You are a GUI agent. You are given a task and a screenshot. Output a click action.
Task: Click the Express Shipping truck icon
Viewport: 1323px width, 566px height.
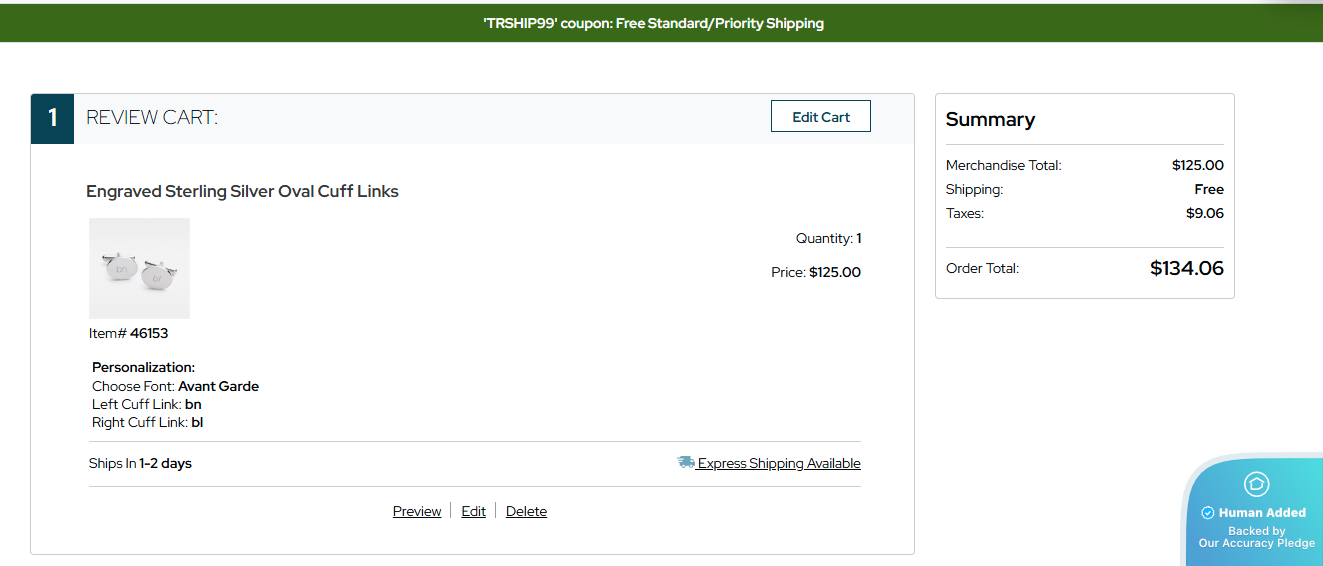pos(685,462)
